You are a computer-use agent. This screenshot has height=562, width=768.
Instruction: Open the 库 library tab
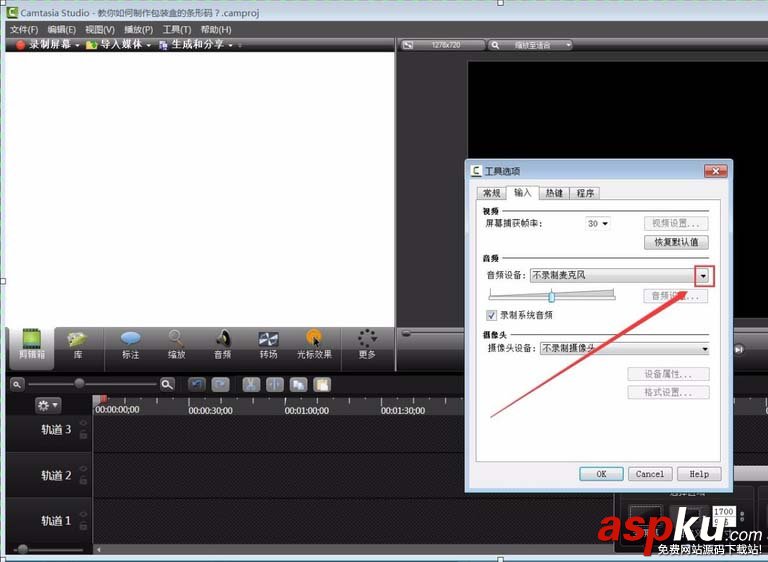tap(77, 345)
